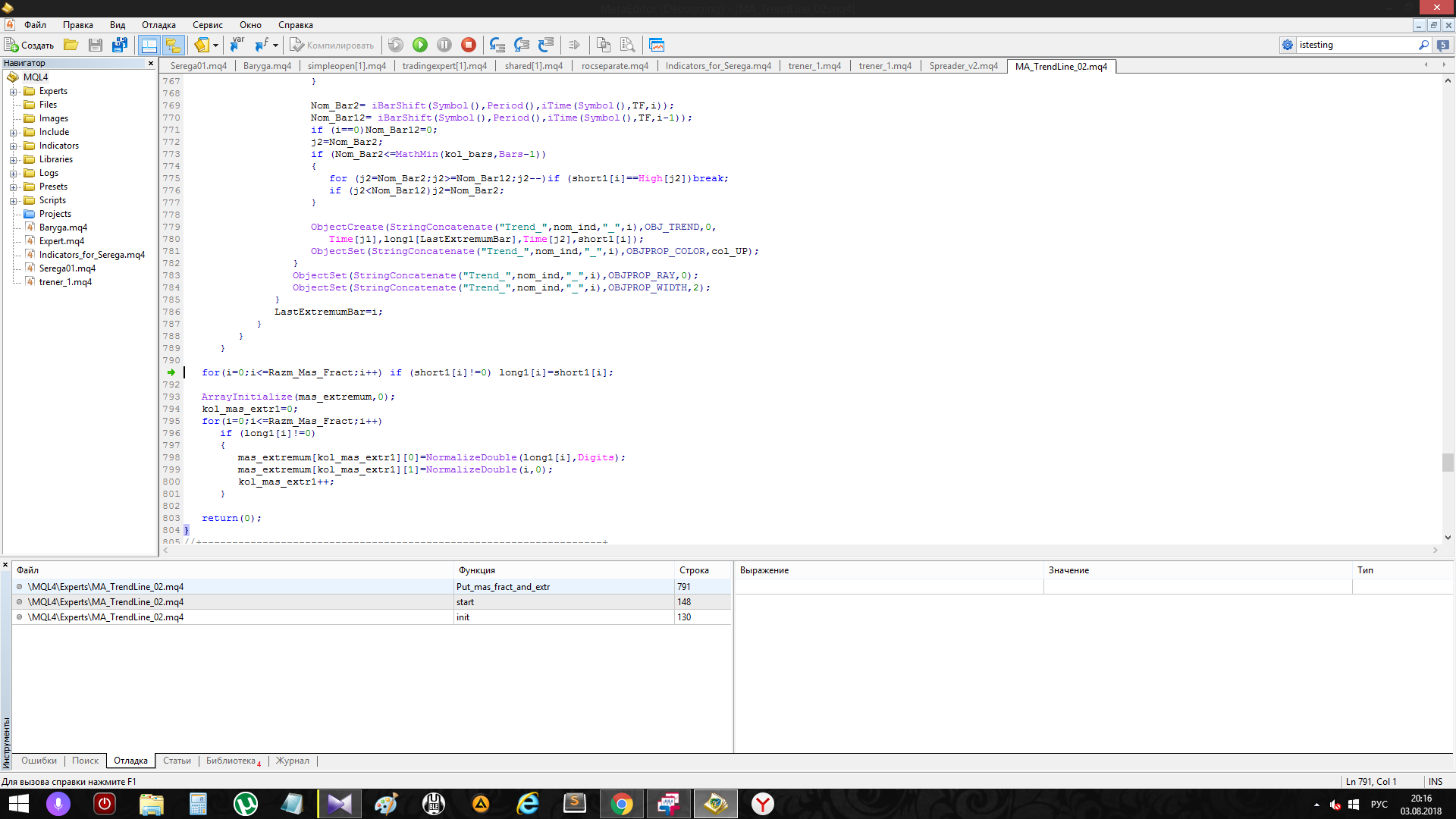Expand the Indicators folder tree node
The image size is (1456, 819).
click(x=13, y=146)
